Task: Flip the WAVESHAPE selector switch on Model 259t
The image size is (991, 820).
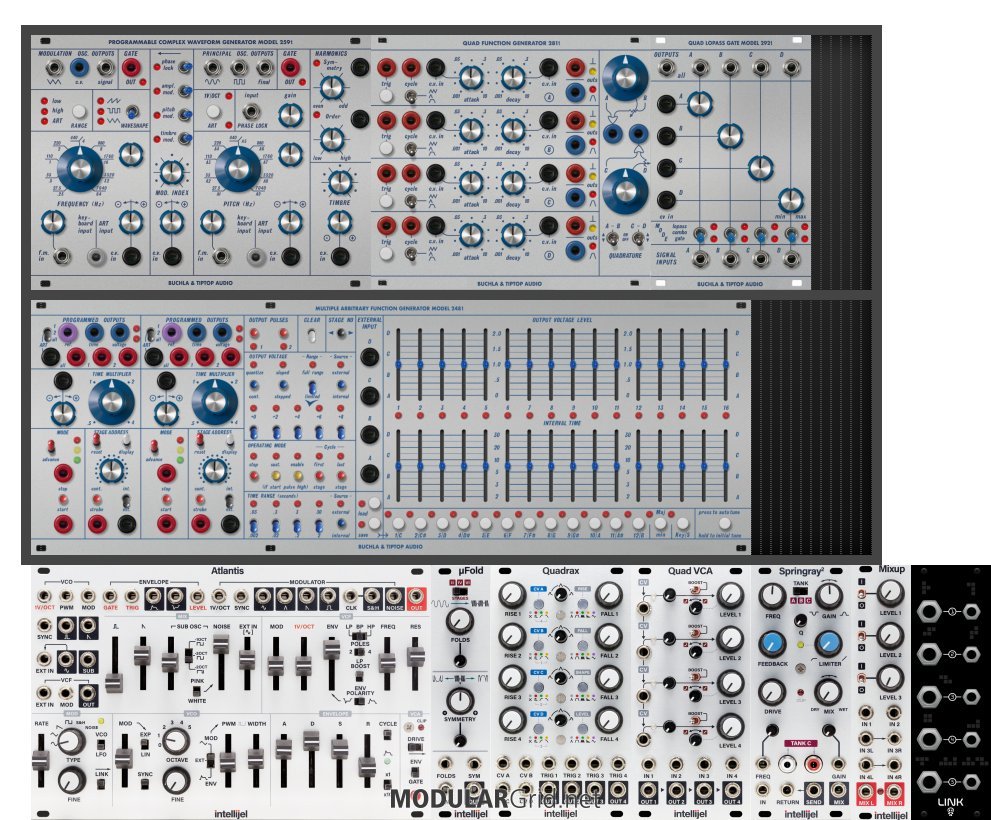Action: click(x=131, y=113)
